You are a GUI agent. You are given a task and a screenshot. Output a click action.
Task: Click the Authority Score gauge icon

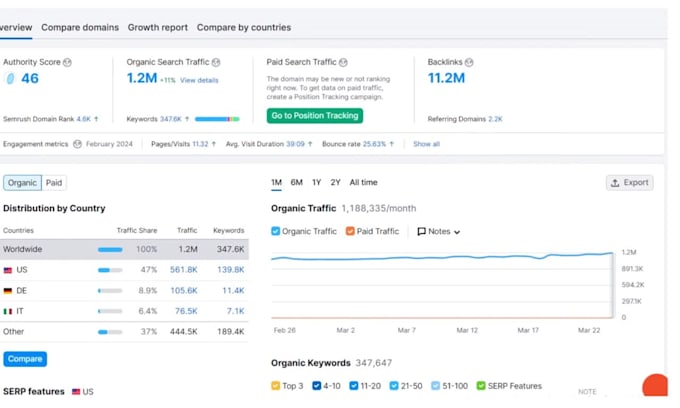tap(10, 78)
